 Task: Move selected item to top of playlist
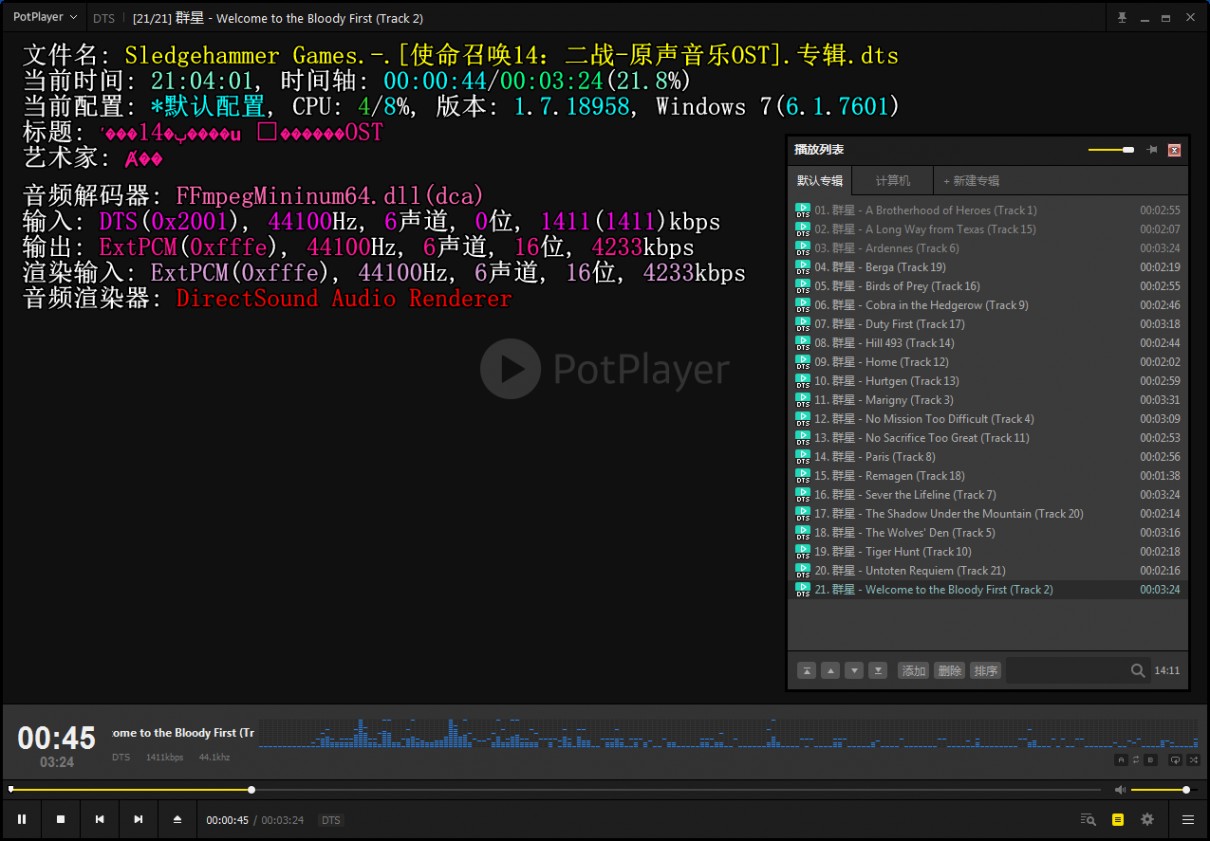[x=806, y=671]
